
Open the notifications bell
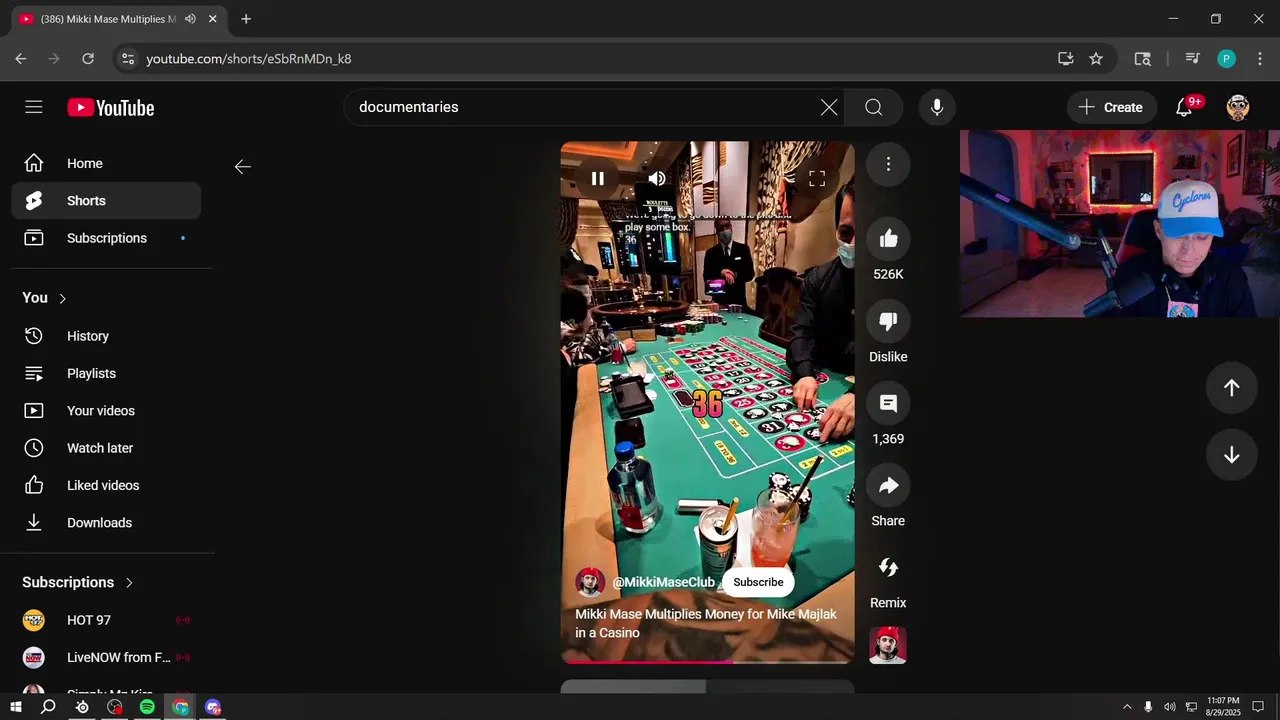click(x=1184, y=107)
